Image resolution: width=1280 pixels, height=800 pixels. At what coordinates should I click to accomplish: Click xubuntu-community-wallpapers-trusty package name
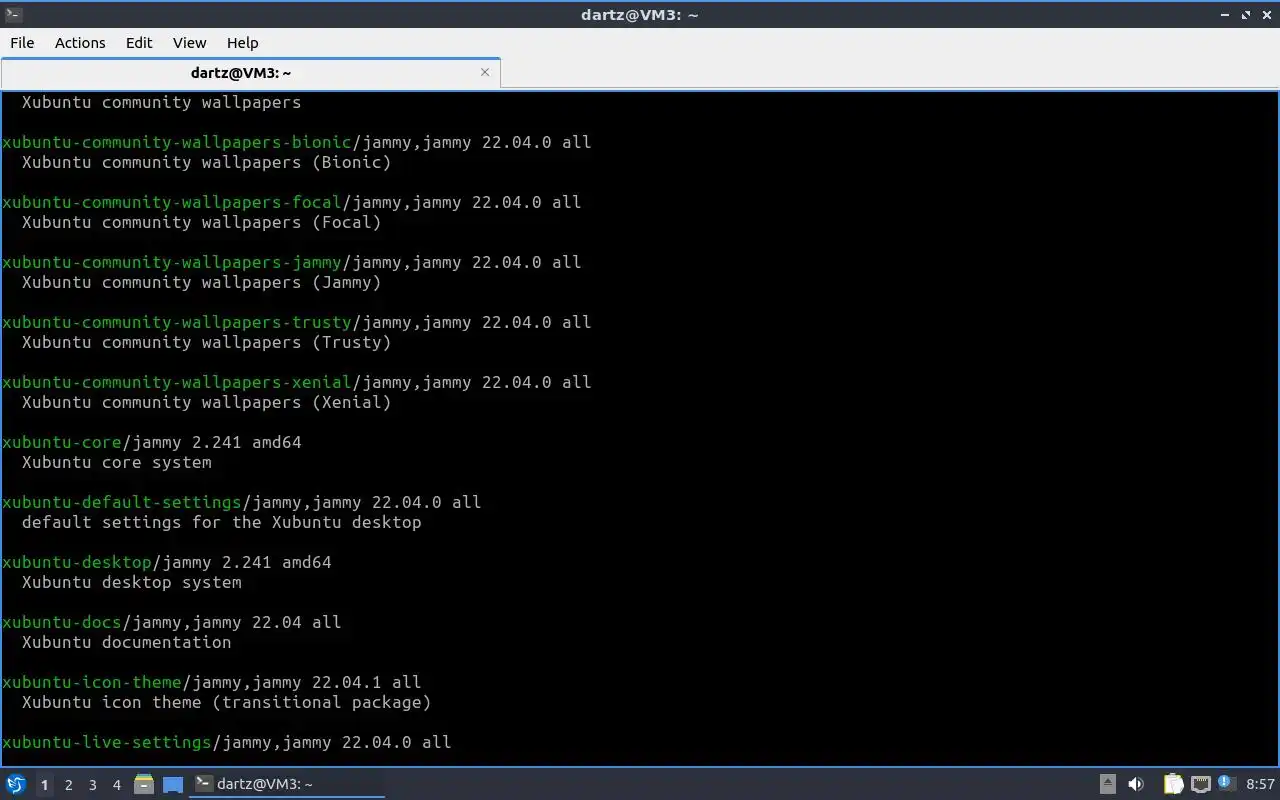coord(177,322)
